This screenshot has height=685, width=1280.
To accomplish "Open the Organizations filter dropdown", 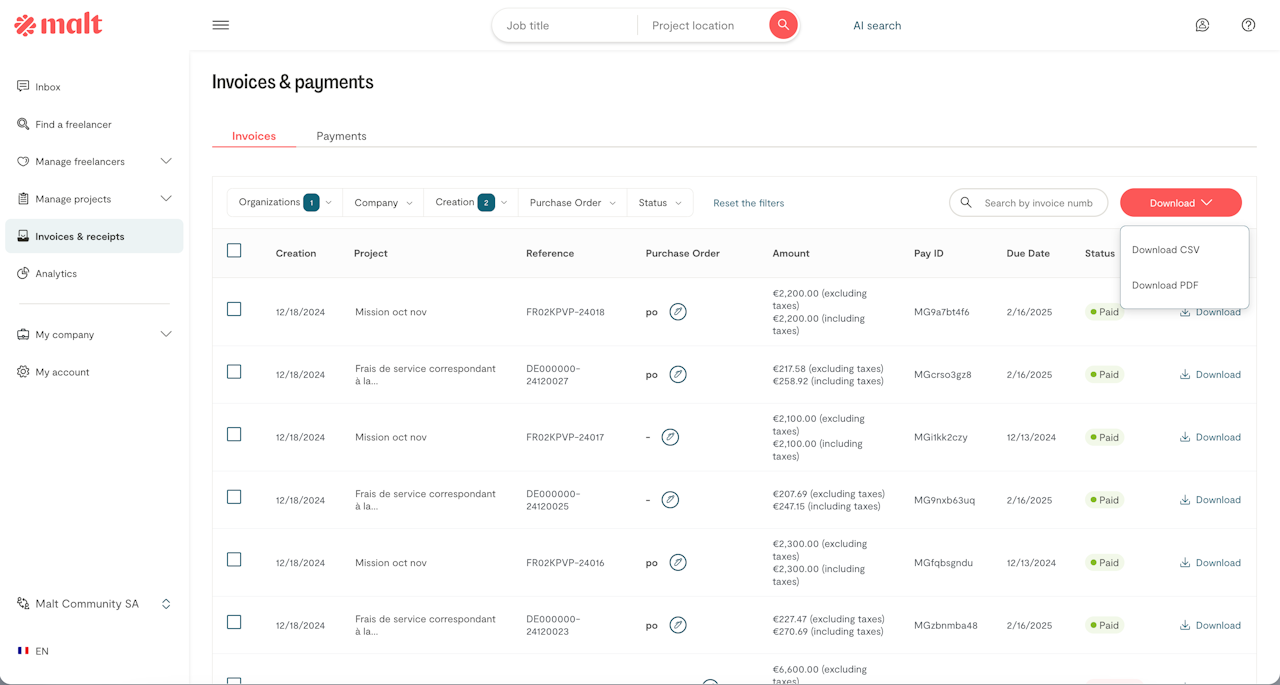I will (x=284, y=203).
